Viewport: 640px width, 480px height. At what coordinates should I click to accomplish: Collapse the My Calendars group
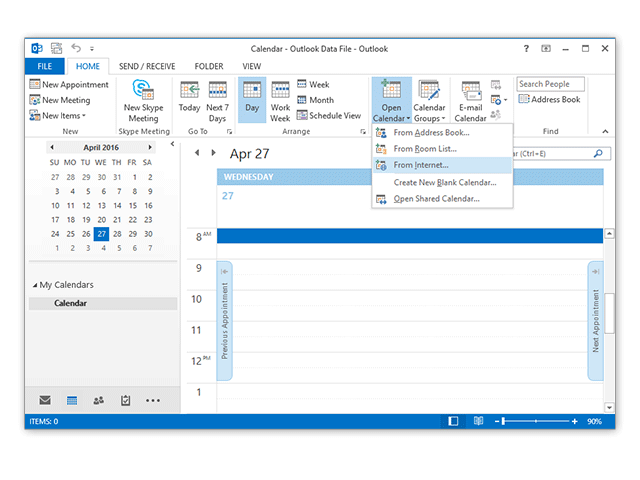pos(35,285)
